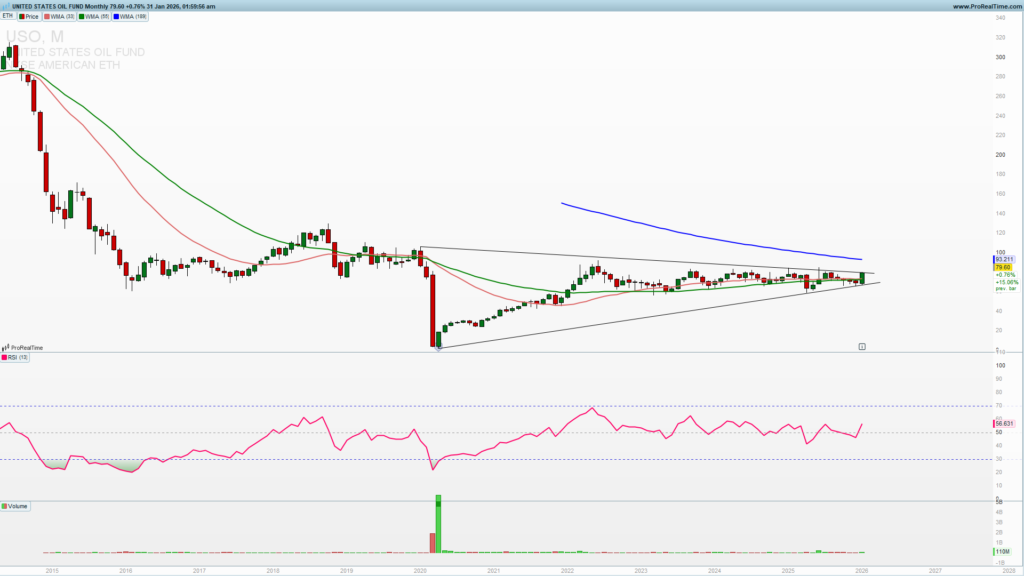Click the pink RSI (13) indicator icon
The height and width of the screenshot is (576, 1024).
click(5, 358)
